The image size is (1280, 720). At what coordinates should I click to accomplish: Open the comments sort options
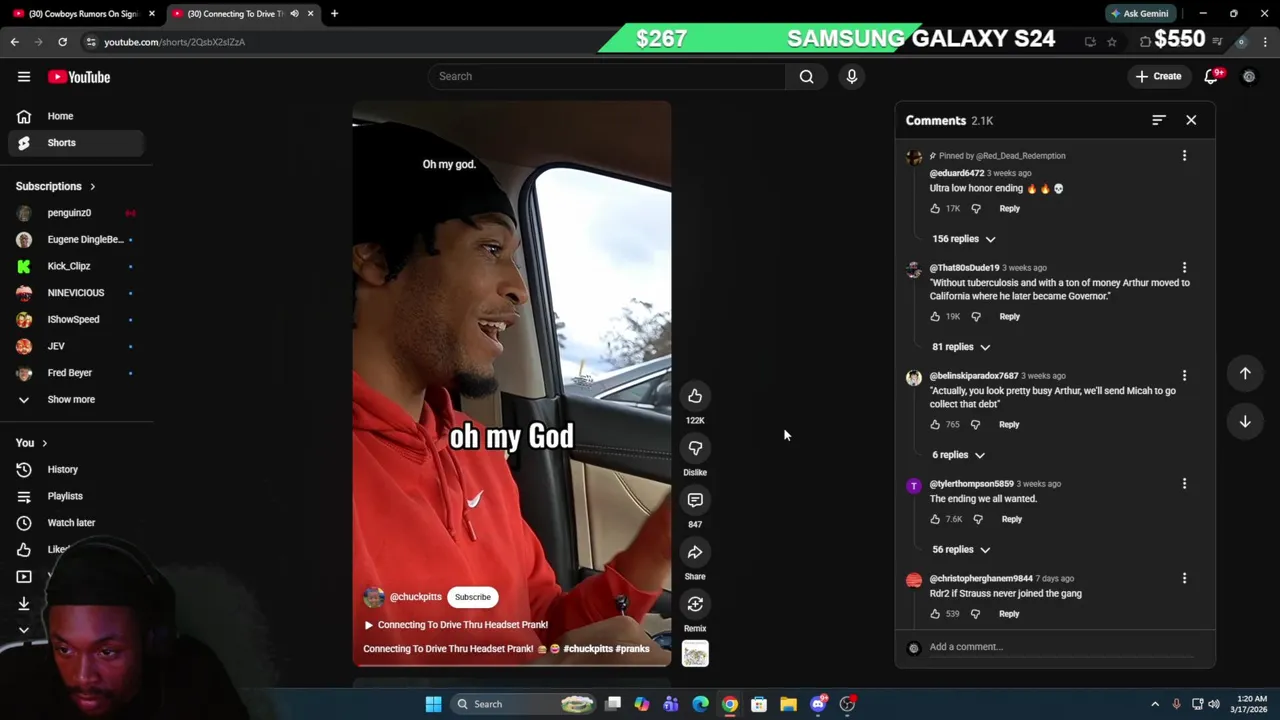coord(1159,120)
